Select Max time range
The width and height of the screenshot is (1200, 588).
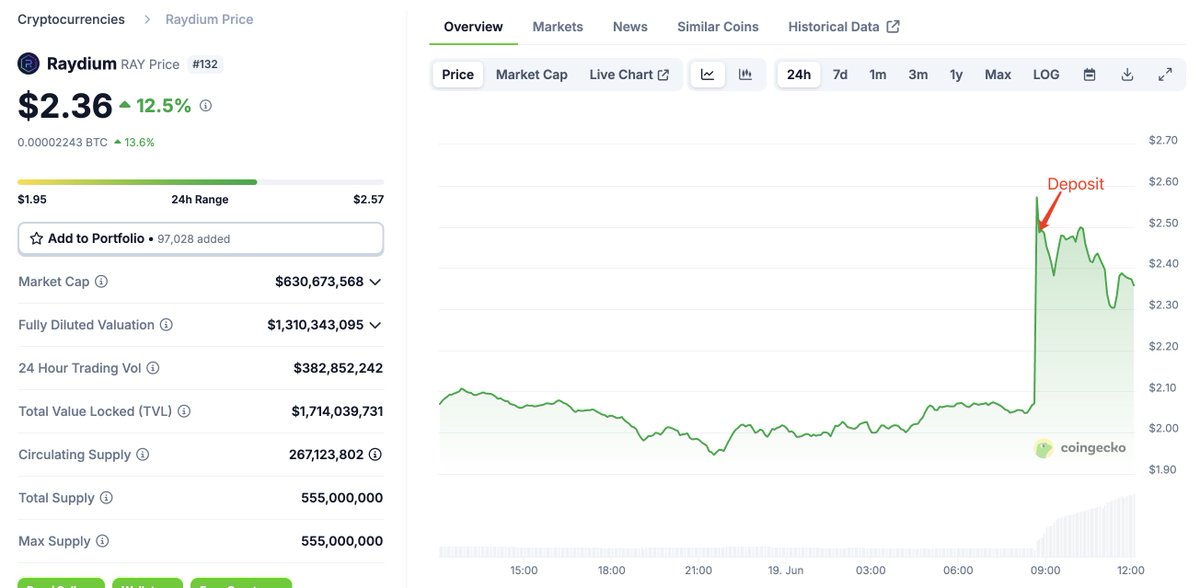998,74
